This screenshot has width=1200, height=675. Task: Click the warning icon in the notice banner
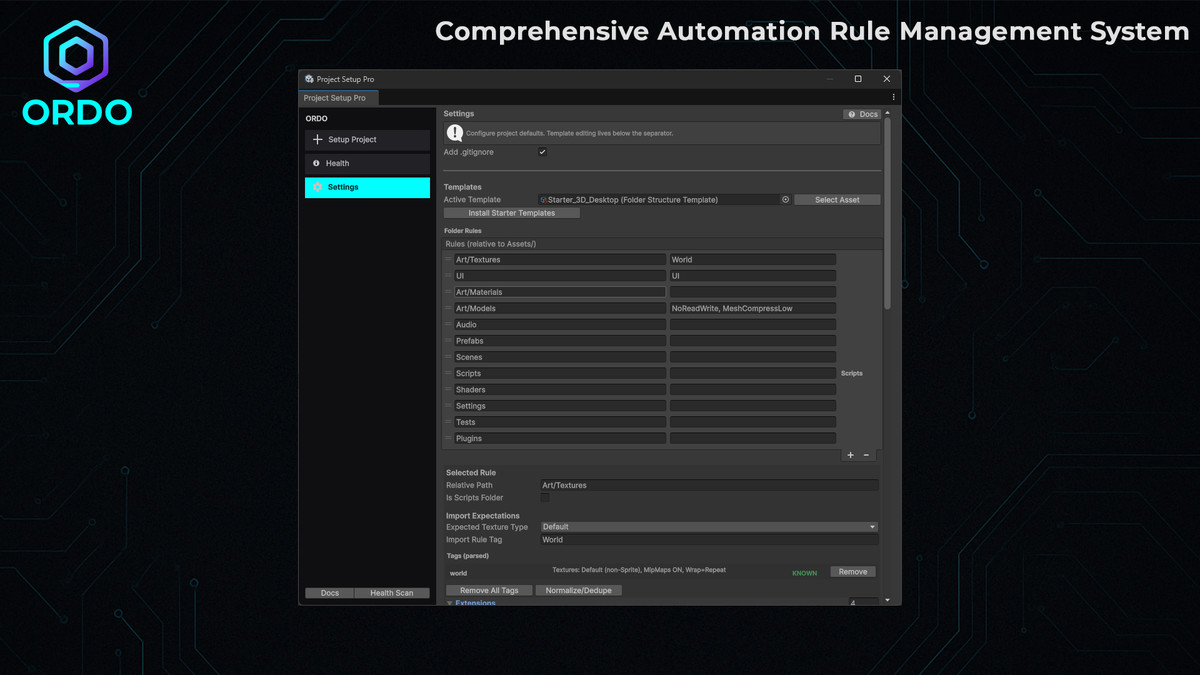click(454, 134)
